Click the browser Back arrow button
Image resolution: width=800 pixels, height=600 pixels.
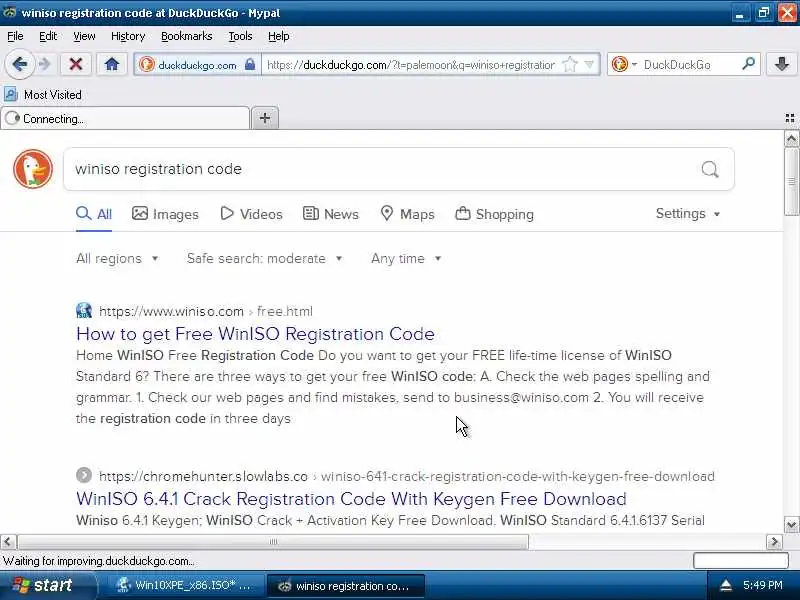[19, 64]
